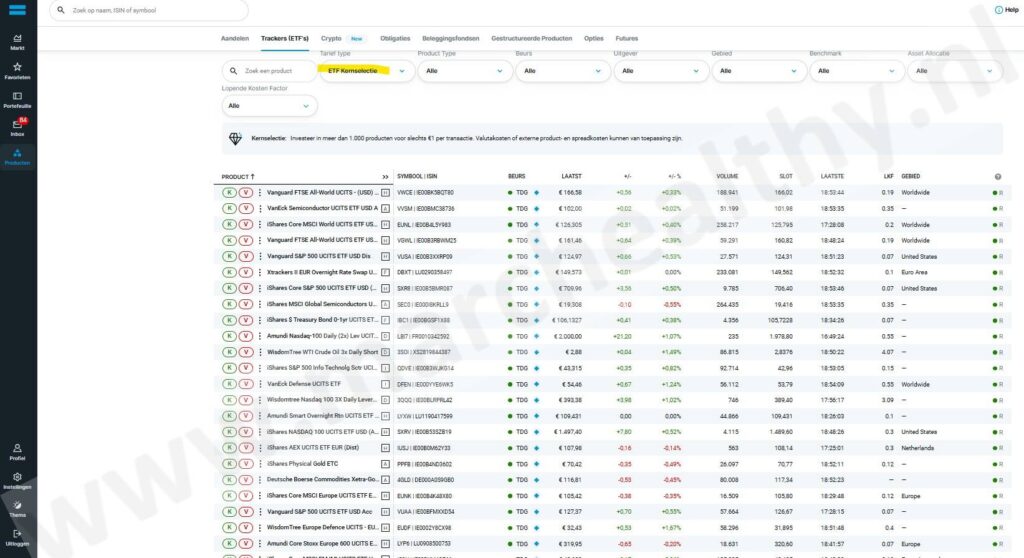Switch to the Futures tab

point(627,39)
